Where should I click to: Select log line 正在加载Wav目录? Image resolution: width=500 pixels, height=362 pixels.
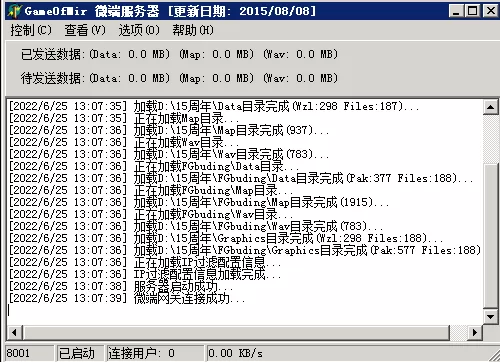[124, 142]
